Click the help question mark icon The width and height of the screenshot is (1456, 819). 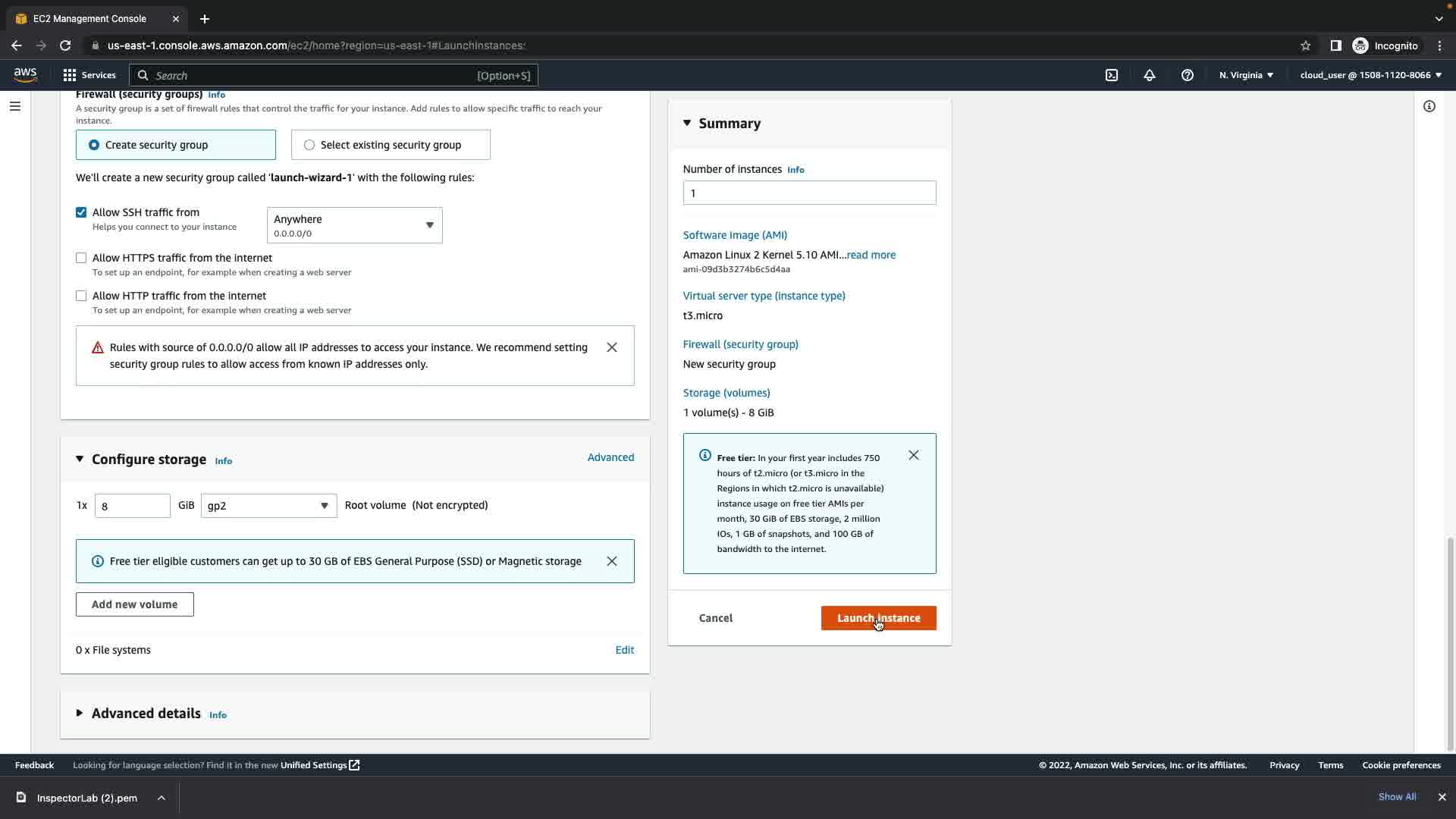[x=1188, y=75]
